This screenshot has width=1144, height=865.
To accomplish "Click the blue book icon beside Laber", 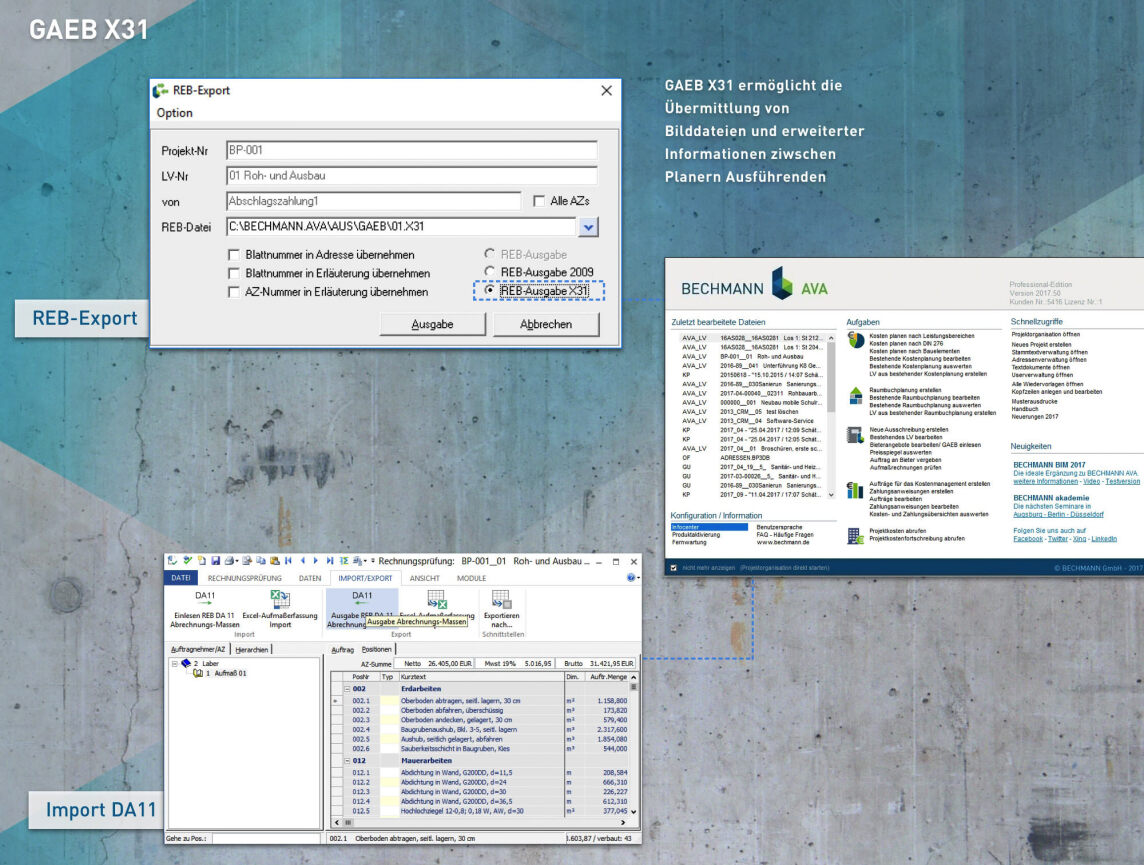I will tap(186, 664).
